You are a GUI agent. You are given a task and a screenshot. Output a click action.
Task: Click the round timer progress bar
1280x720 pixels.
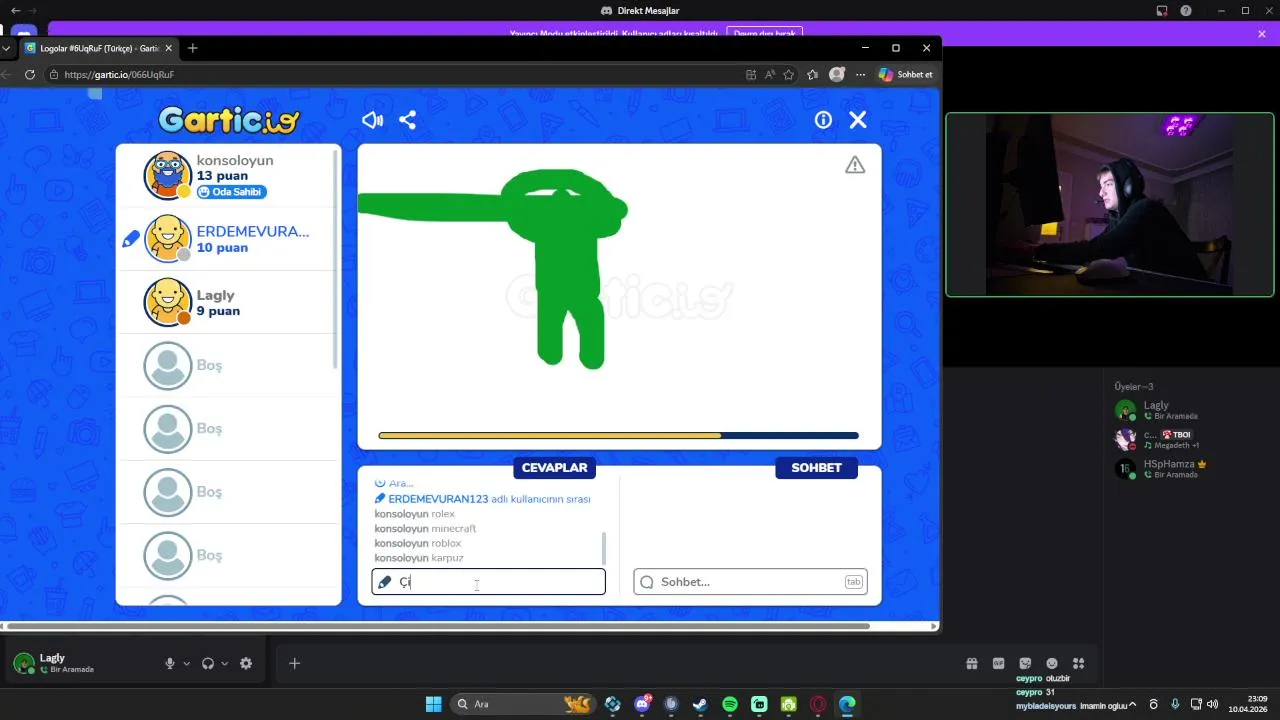[618, 436]
